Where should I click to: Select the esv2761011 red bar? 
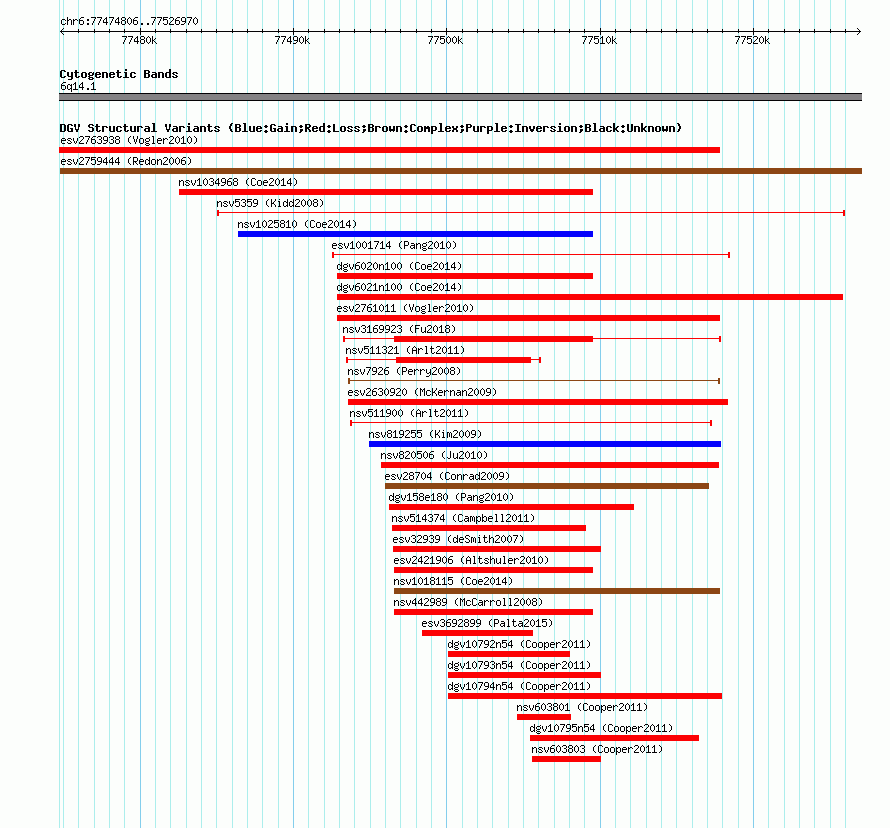click(528, 318)
